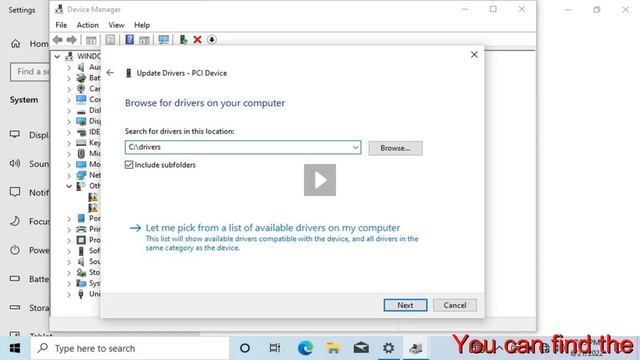This screenshot has width=640, height=360.
Task: Expand the Disk drives tree node
Action: click(x=69, y=111)
